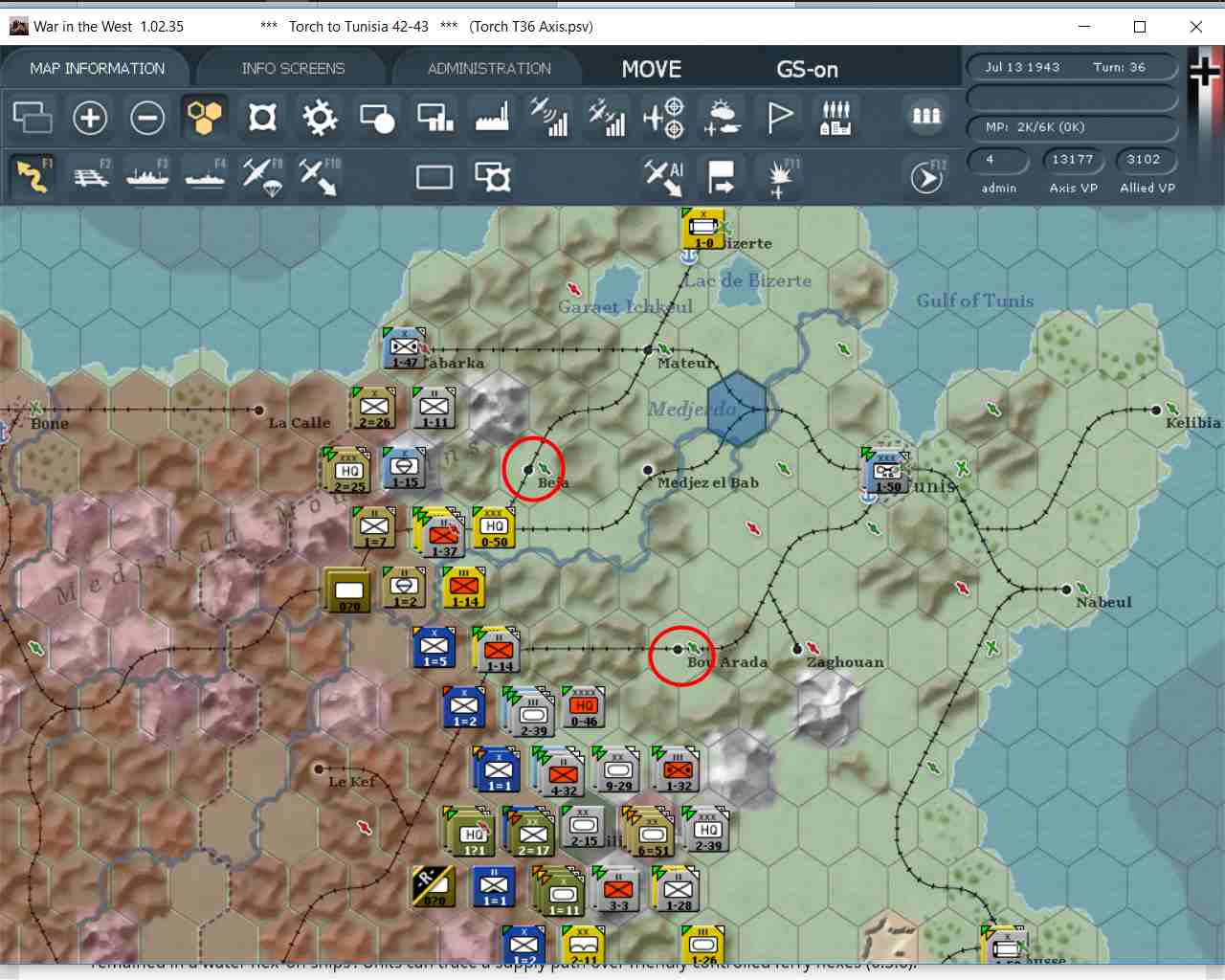The width and height of the screenshot is (1225, 980).
Task: Select the 1-50 unit at Tunis
Action: point(888,473)
